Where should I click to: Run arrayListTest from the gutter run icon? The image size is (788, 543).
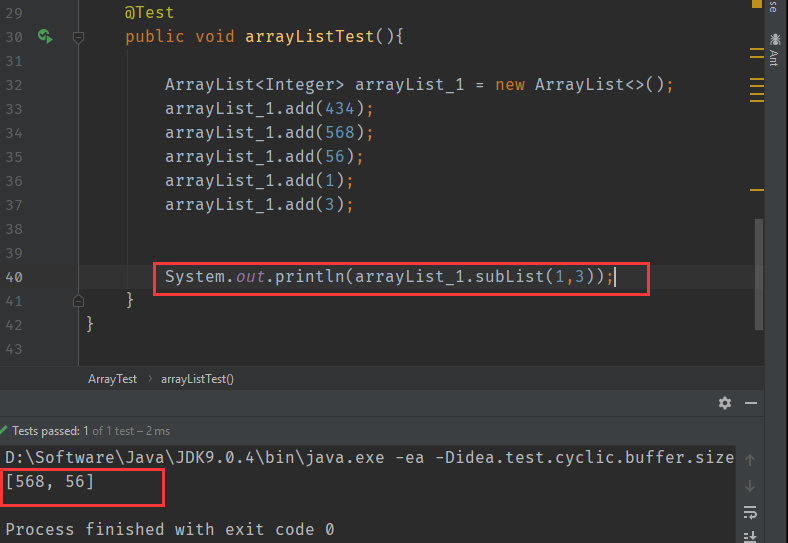click(45, 36)
